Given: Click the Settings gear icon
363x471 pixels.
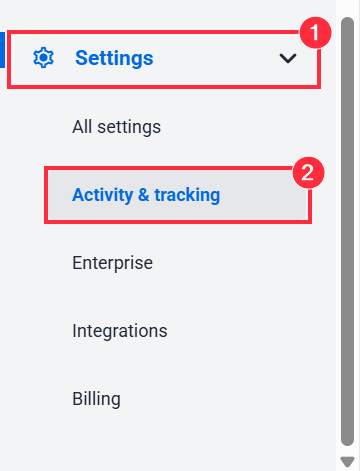Looking at the screenshot, I should (x=43, y=58).
